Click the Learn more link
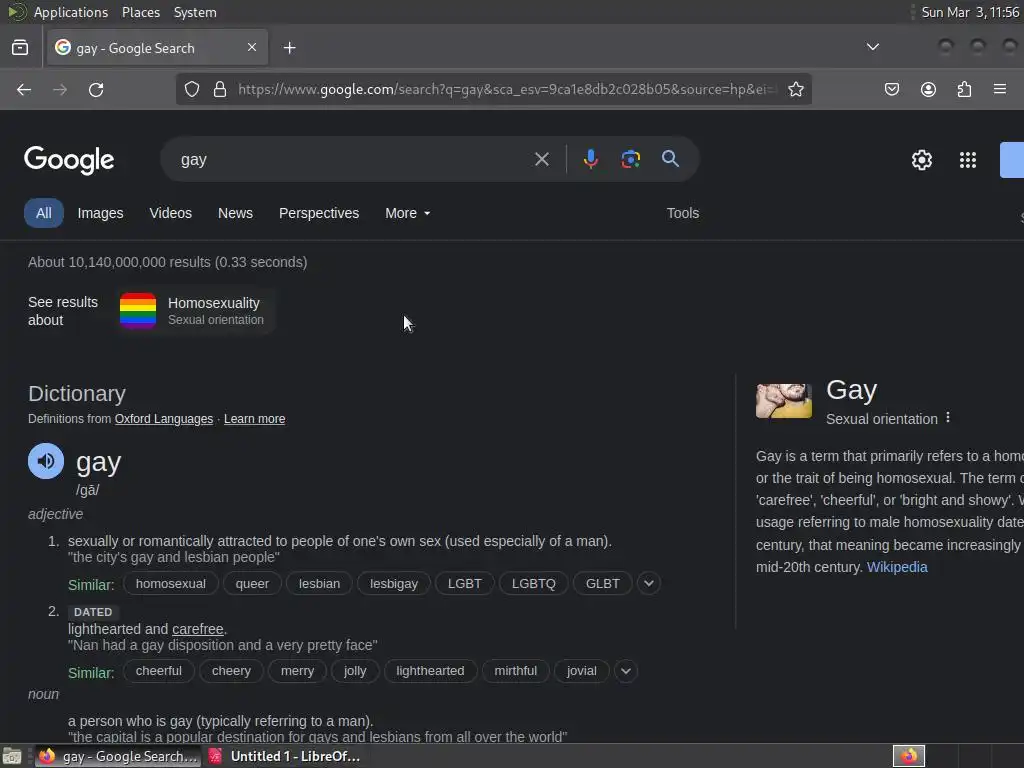1024x768 pixels. pyautogui.click(x=255, y=419)
